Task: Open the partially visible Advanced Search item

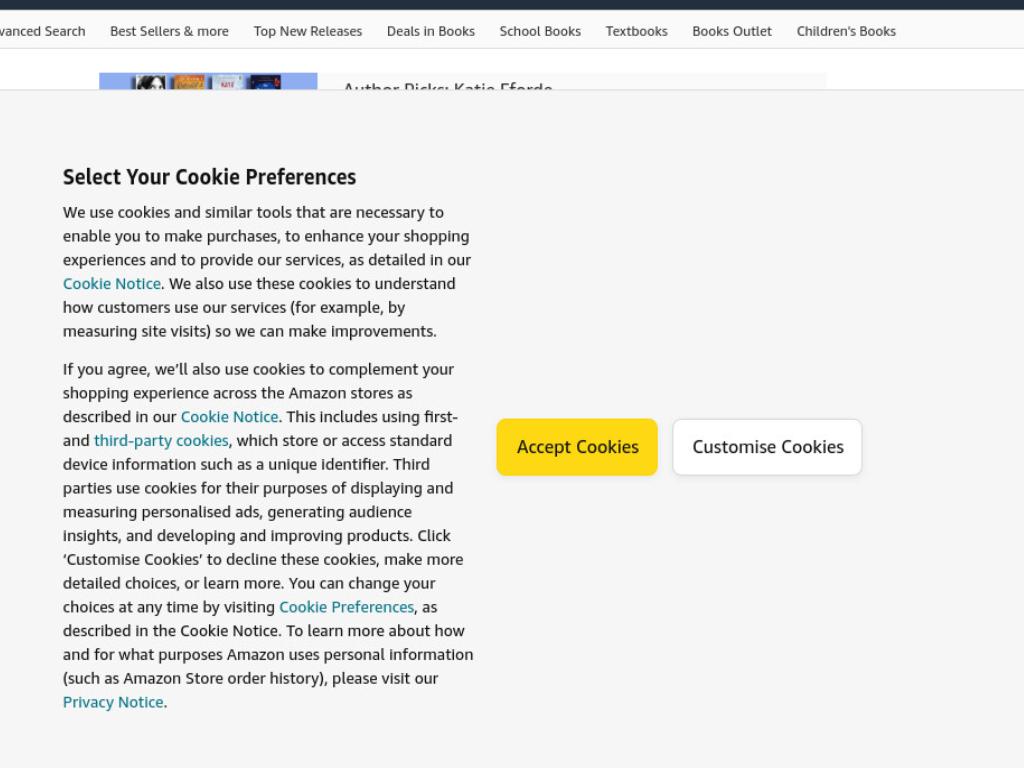Action: [42, 31]
